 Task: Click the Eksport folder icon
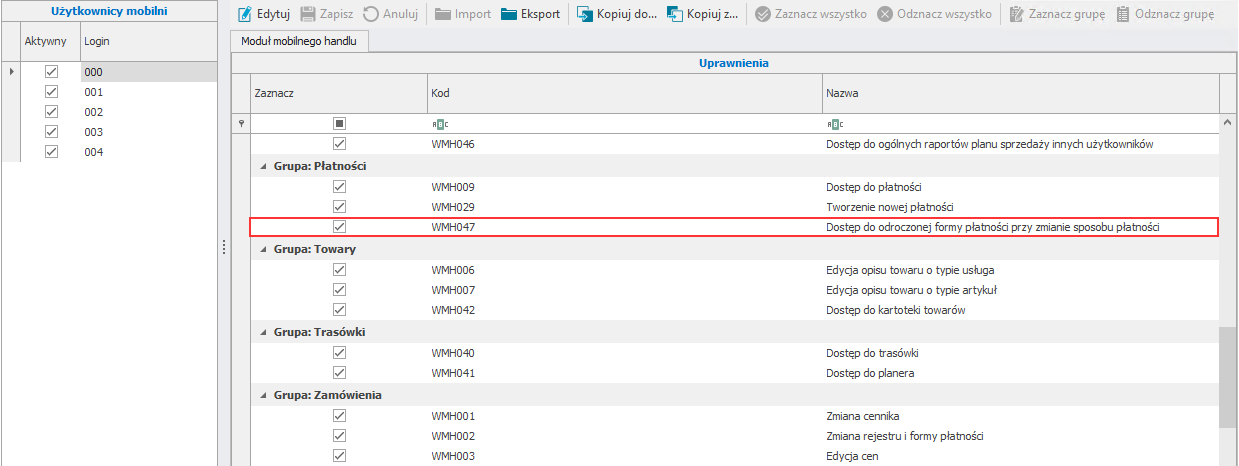[x=509, y=15]
